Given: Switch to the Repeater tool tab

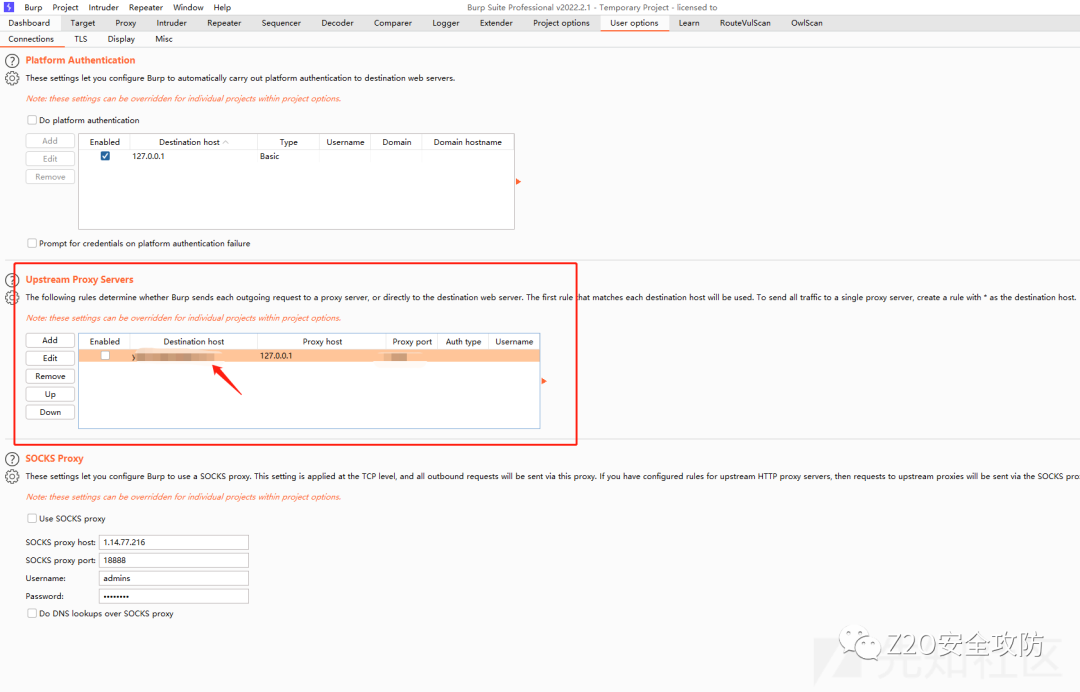Looking at the screenshot, I should click(x=225, y=23).
